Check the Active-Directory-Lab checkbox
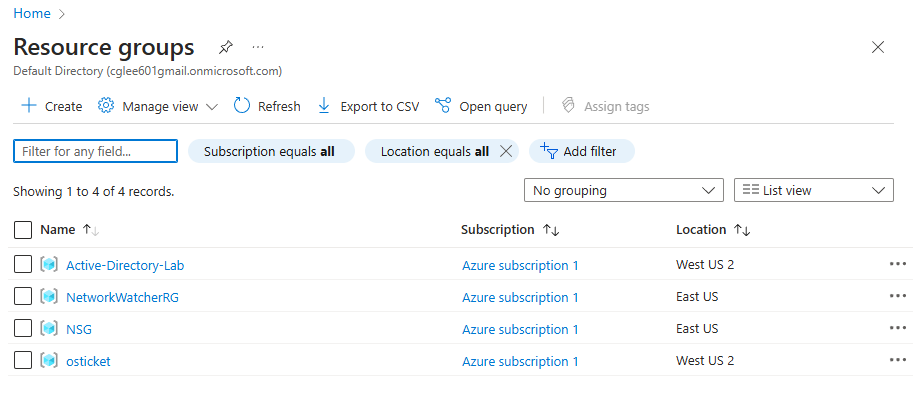This screenshot has width=913, height=410. pyautogui.click(x=23, y=265)
